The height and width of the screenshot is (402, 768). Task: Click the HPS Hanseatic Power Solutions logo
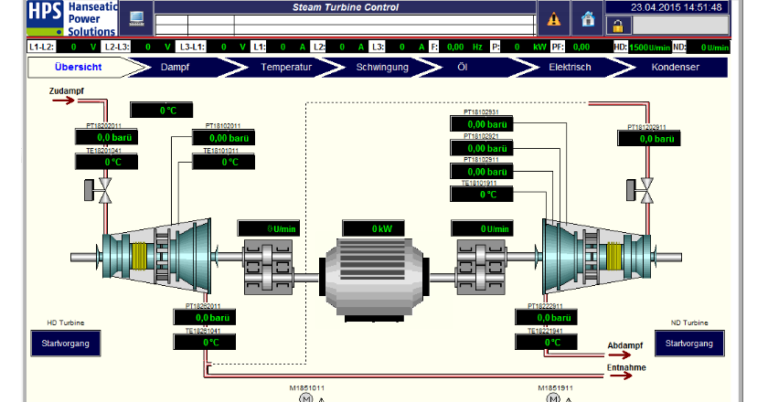(60, 19)
